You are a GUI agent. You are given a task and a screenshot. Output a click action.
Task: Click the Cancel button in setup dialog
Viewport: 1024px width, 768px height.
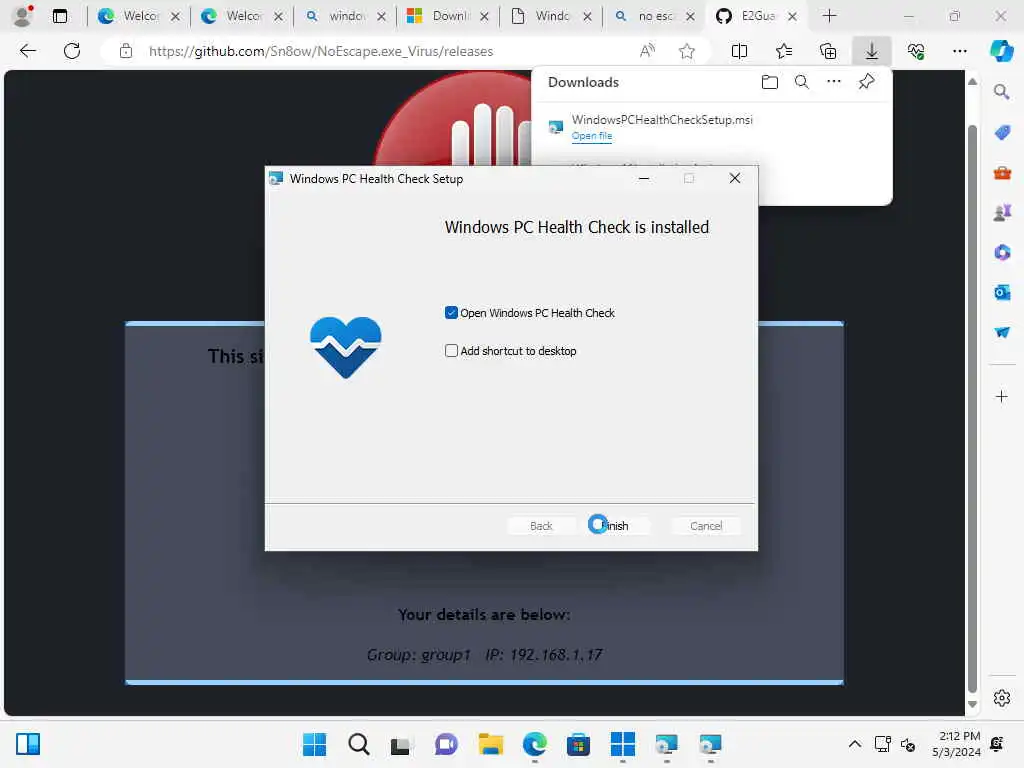click(x=706, y=526)
